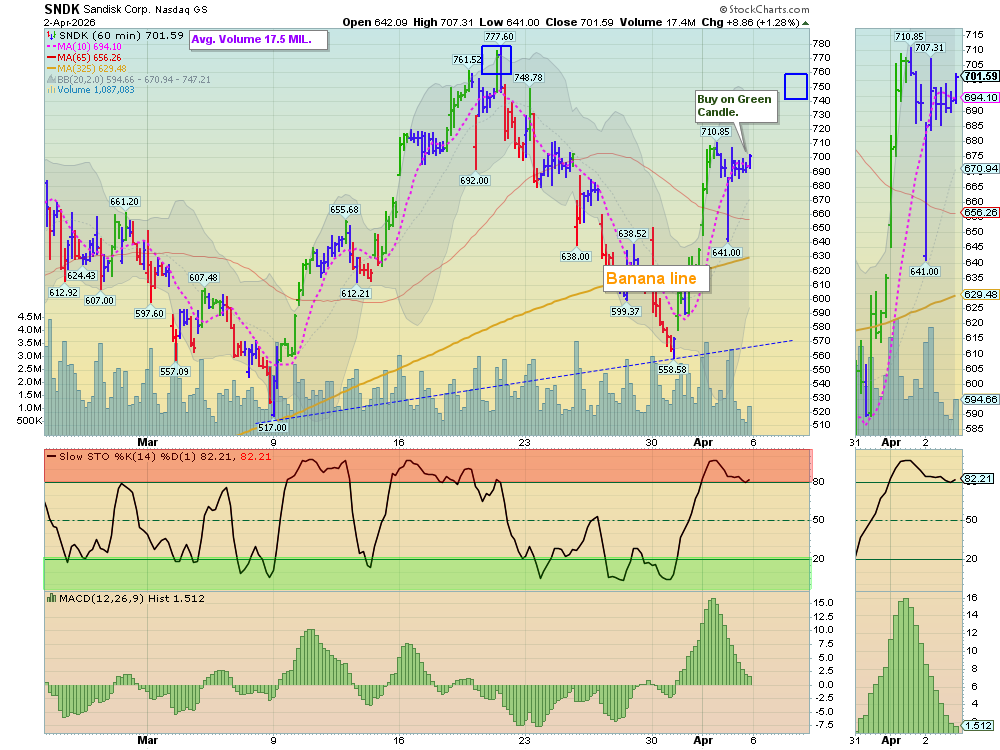This screenshot has width=1000, height=750.
Task: Click the 710.85 peak price label in main chart
Action: point(715,131)
